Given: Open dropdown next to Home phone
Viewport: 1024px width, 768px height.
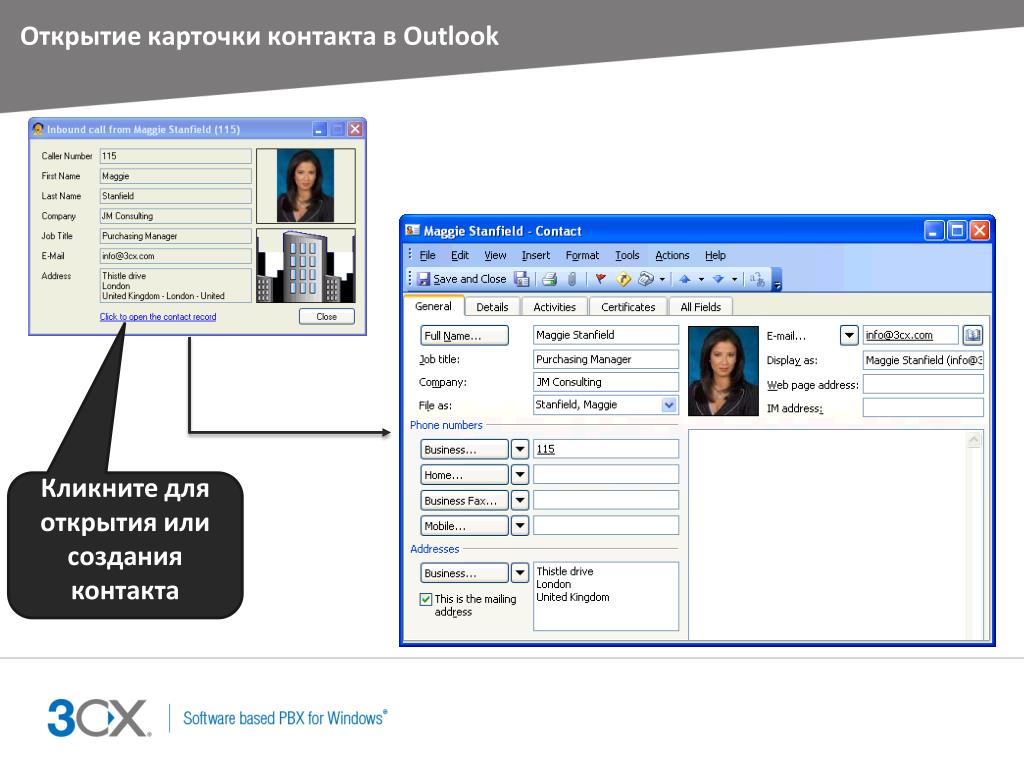Looking at the screenshot, I should [x=520, y=475].
